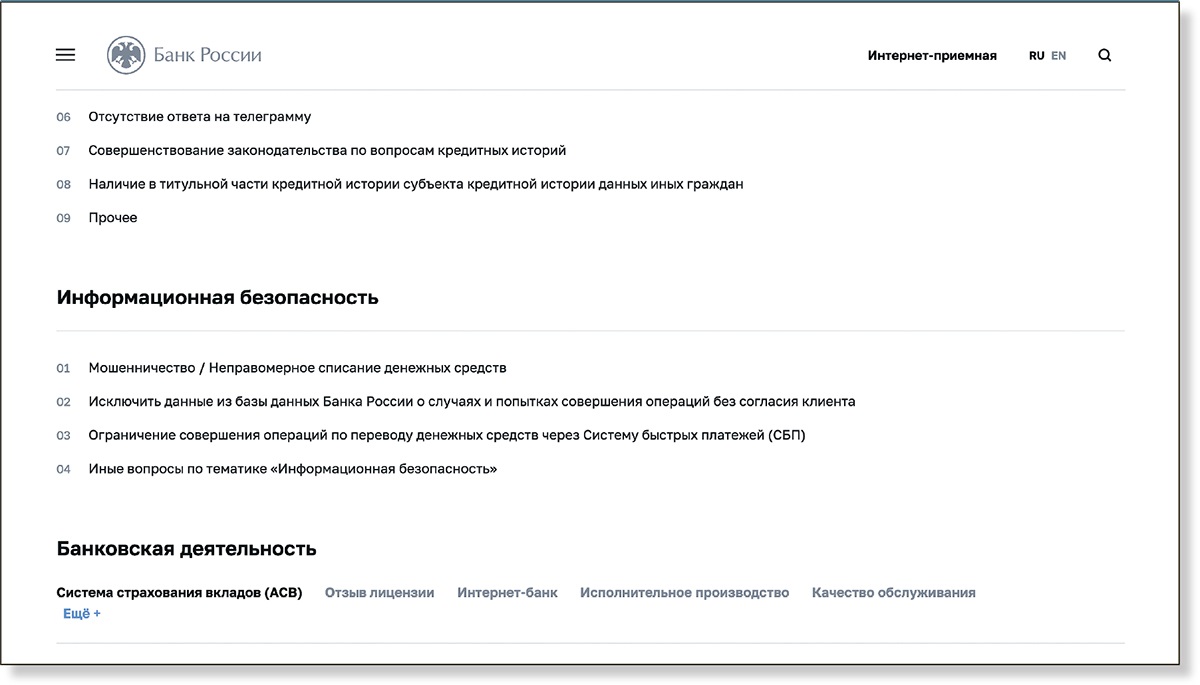This screenshot has width=1200, height=685.
Task: Choose Исключить данные из базы данных topic
Action: coord(471,402)
